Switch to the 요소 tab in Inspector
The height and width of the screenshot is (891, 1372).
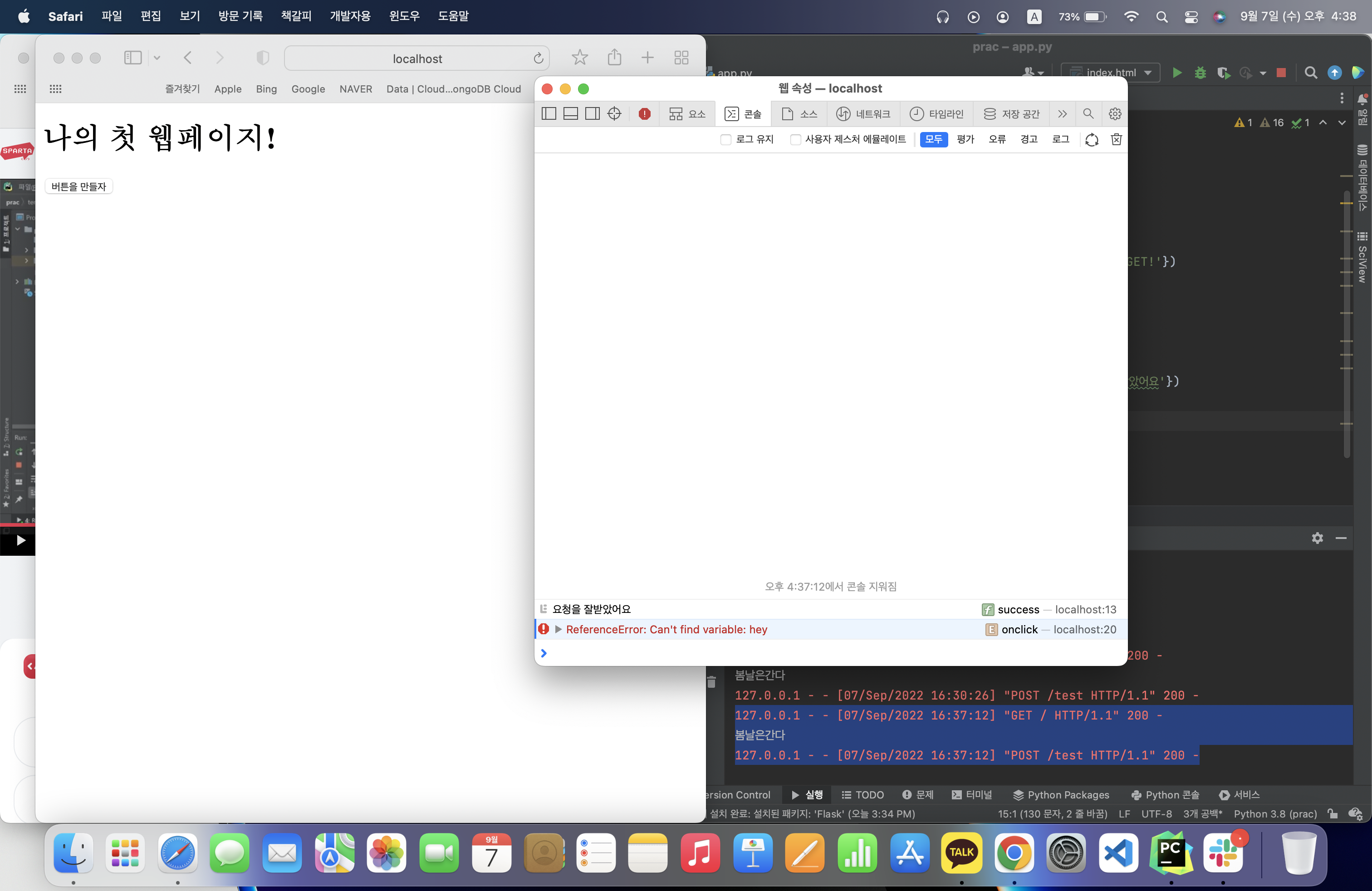click(x=688, y=114)
